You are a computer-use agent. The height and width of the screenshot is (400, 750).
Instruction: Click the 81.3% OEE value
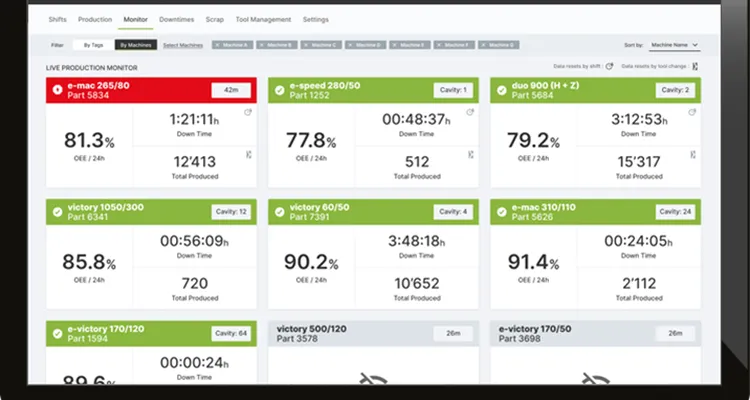(x=89, y=141)
